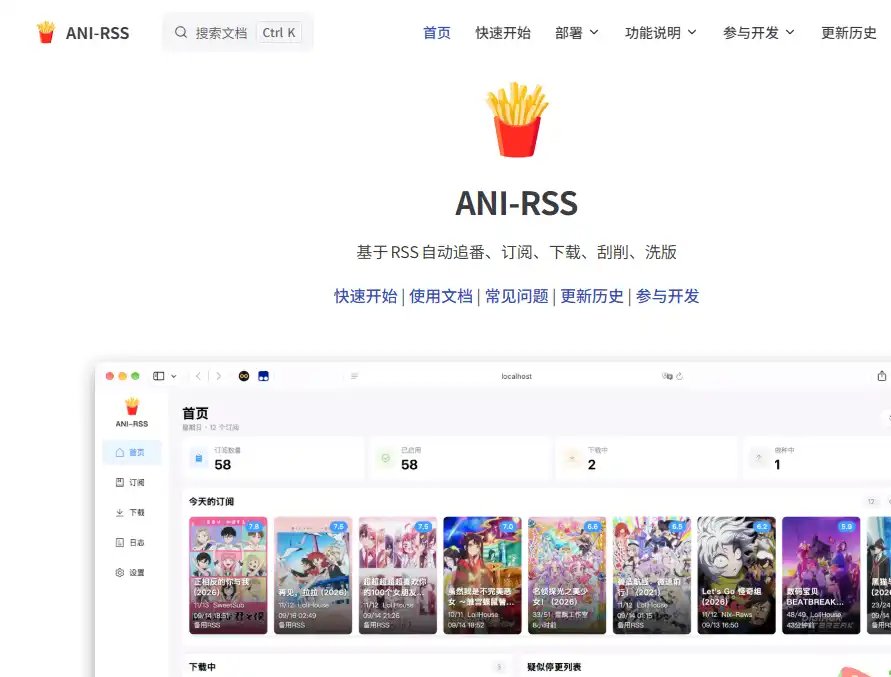The image size is (891, 677).
Task: Click the 做种中 upload arrow stat icon
Action: pos(759,458)
